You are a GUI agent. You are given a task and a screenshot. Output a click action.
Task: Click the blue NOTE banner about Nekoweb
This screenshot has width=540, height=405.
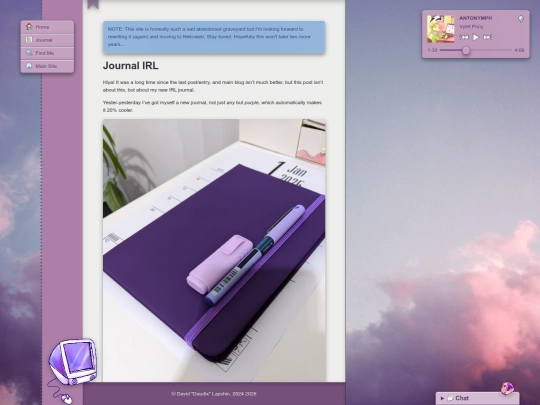(214, 37)
